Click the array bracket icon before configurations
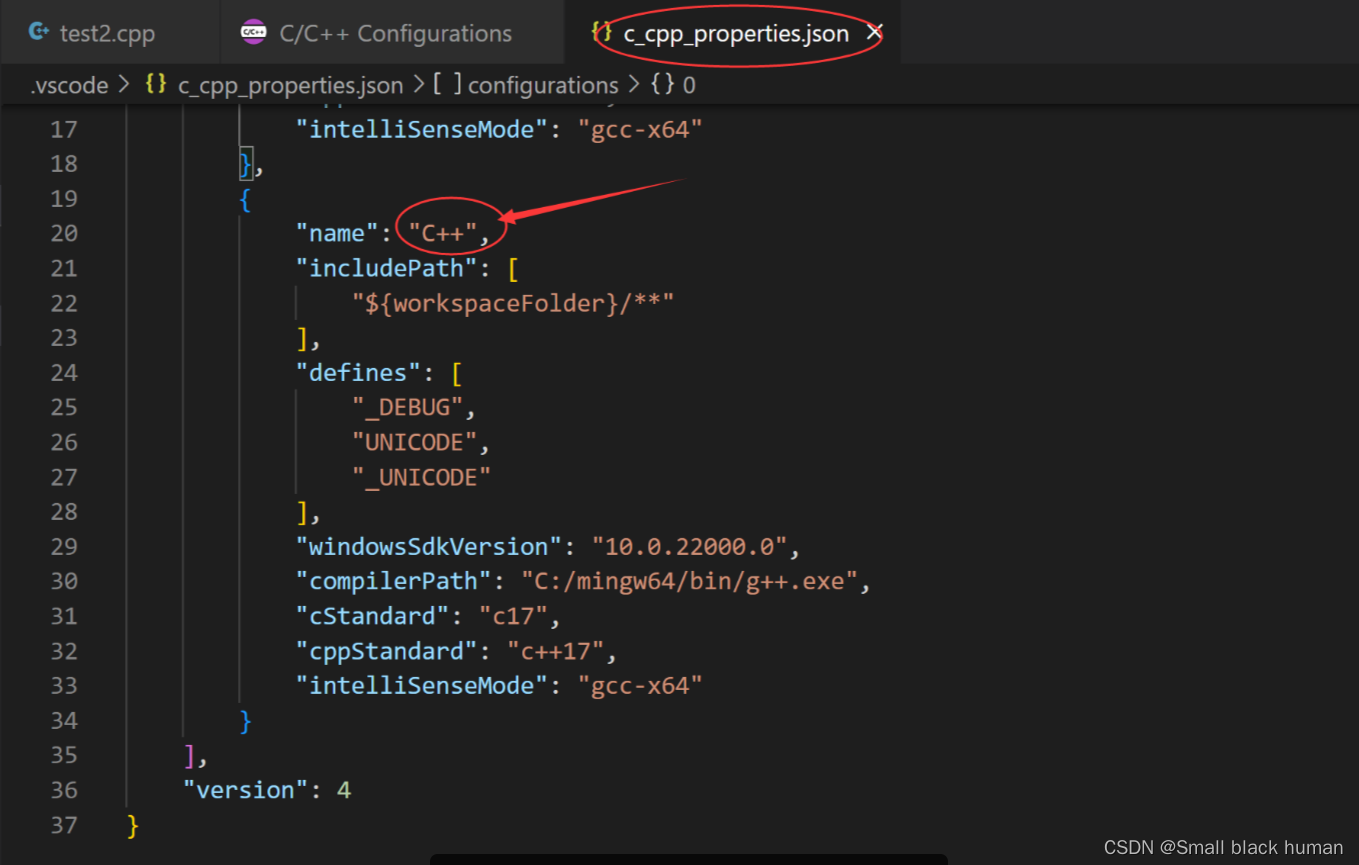The height and width of the screenshot is (865, 1359). tap(447, 85)
